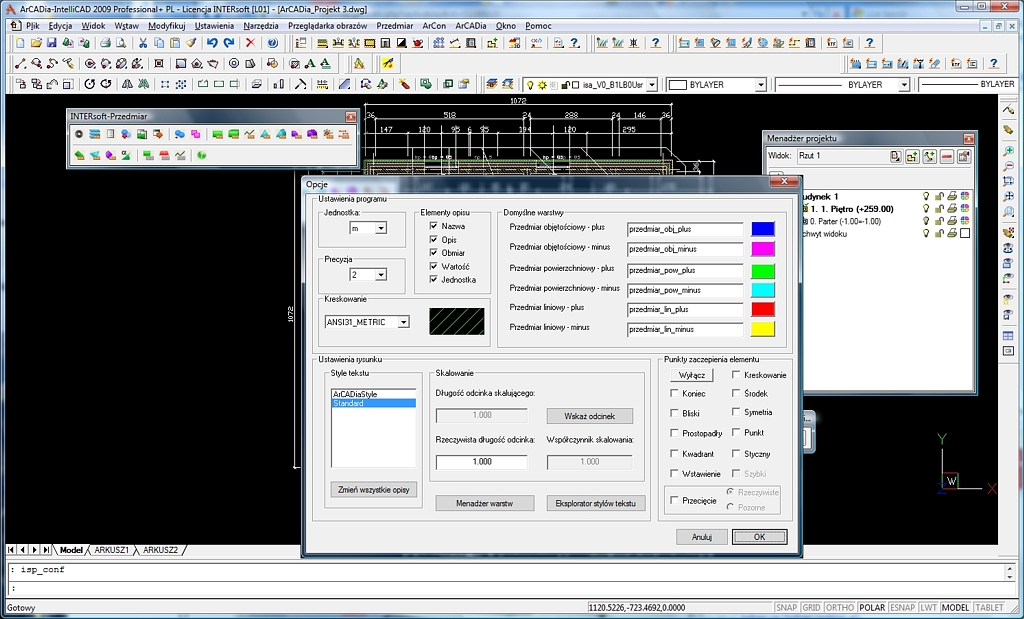Click the cyan triangle measurement icon
Image resolution: width=1024 pixels, height=619 pixels.
265,135
